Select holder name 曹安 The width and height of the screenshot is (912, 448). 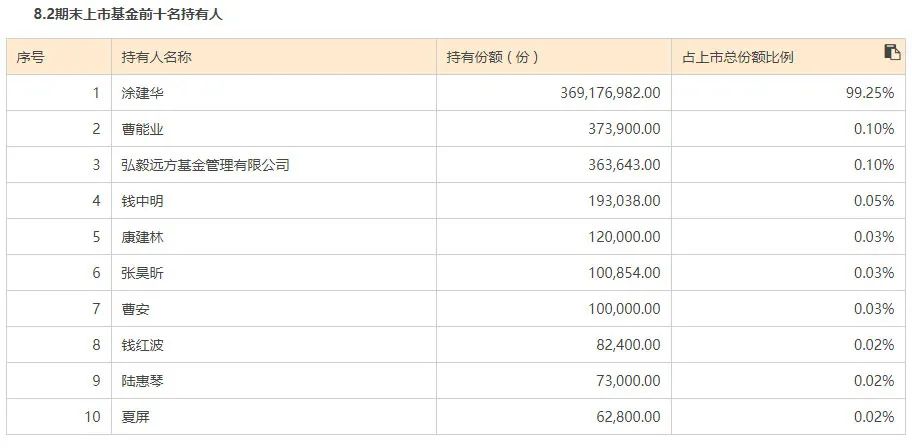136,308
